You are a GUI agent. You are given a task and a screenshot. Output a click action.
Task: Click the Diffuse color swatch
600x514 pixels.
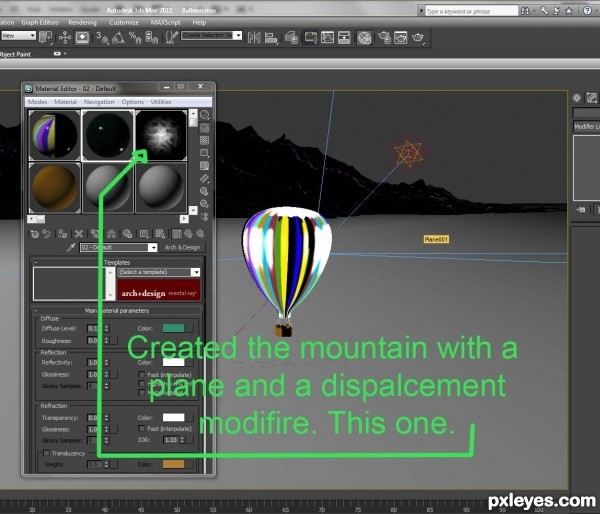[174, 328]
